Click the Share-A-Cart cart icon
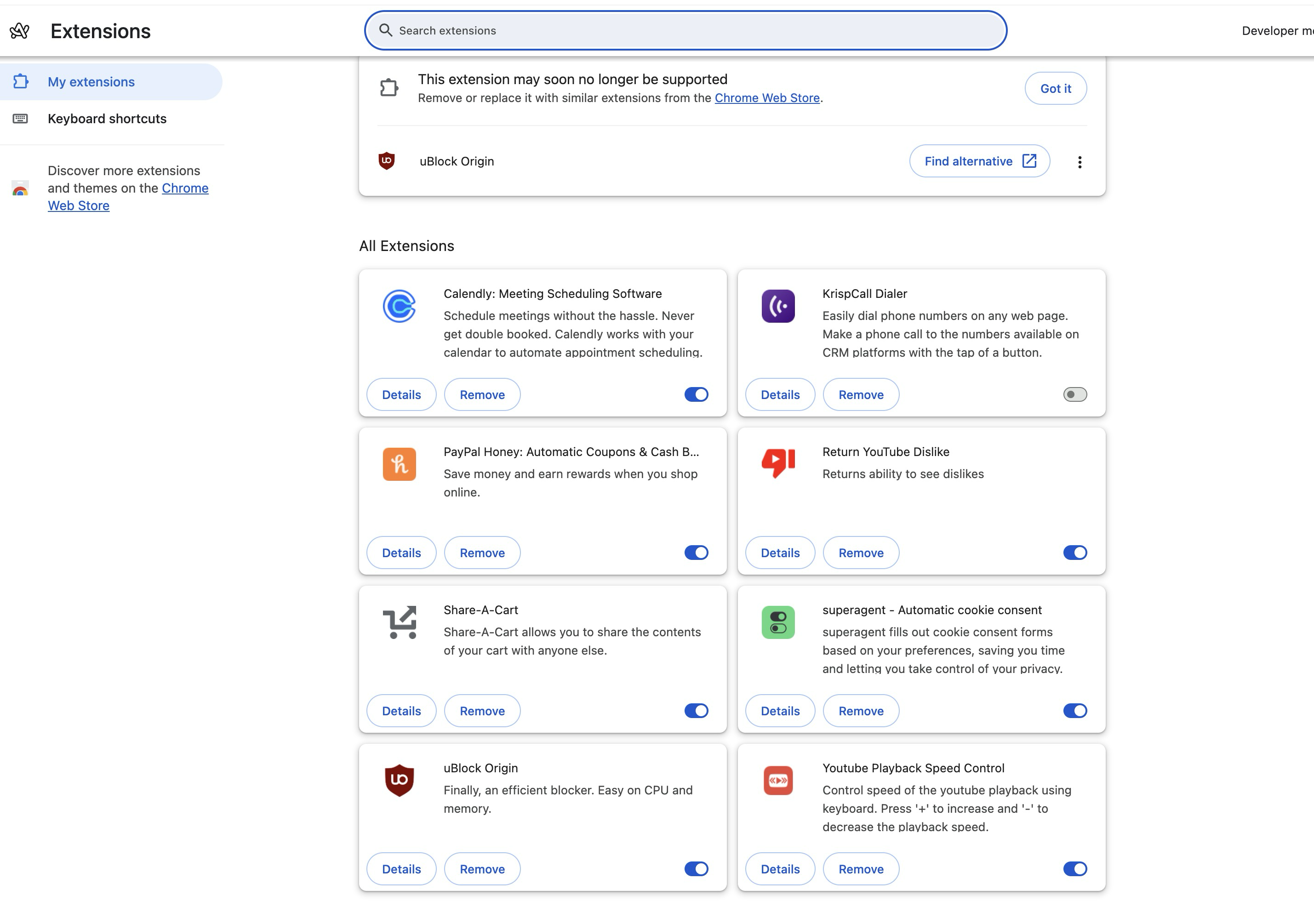 pyautogui.click(x=399, y=622)
